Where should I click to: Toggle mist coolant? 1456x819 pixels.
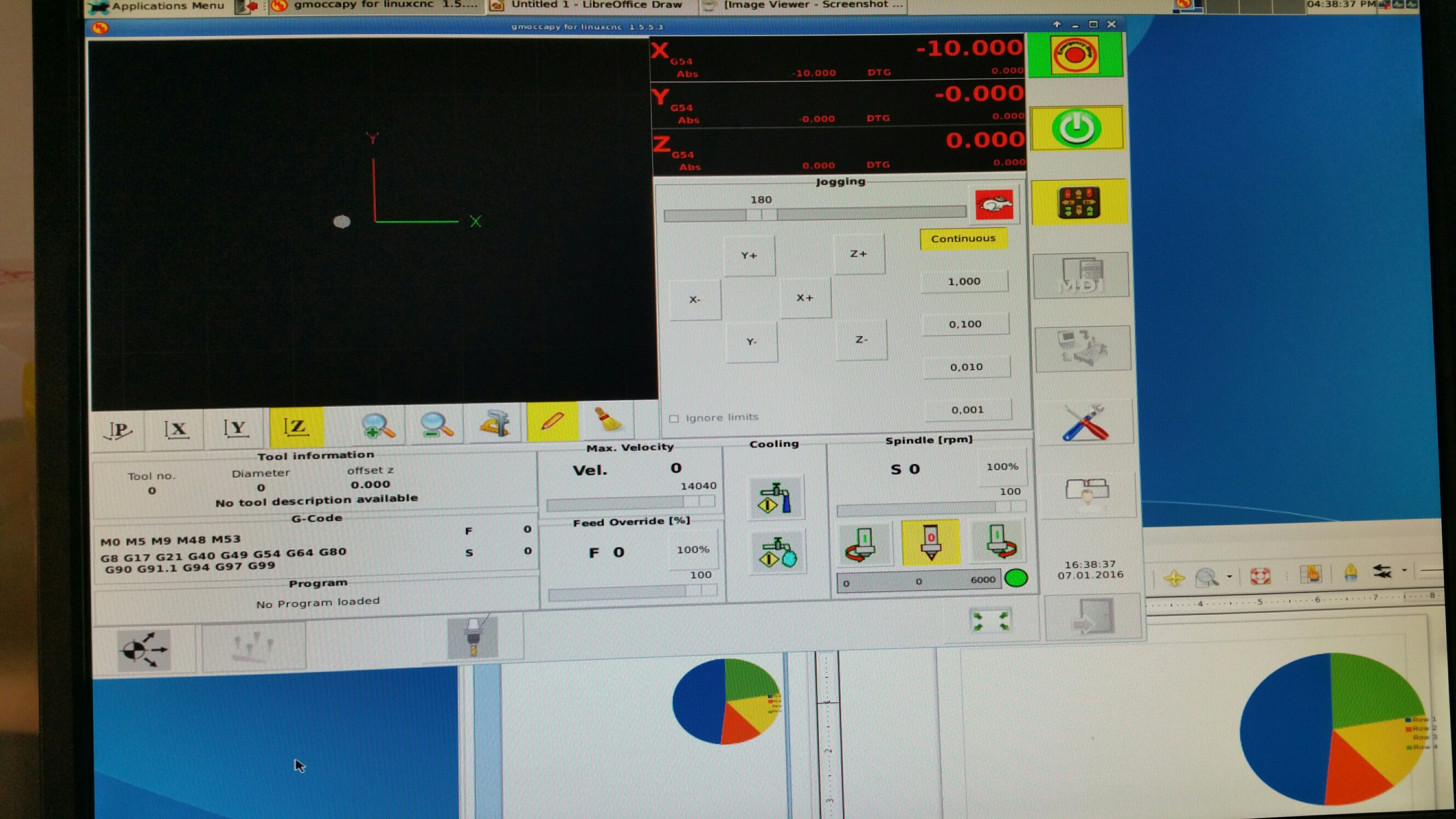(778, 552)
